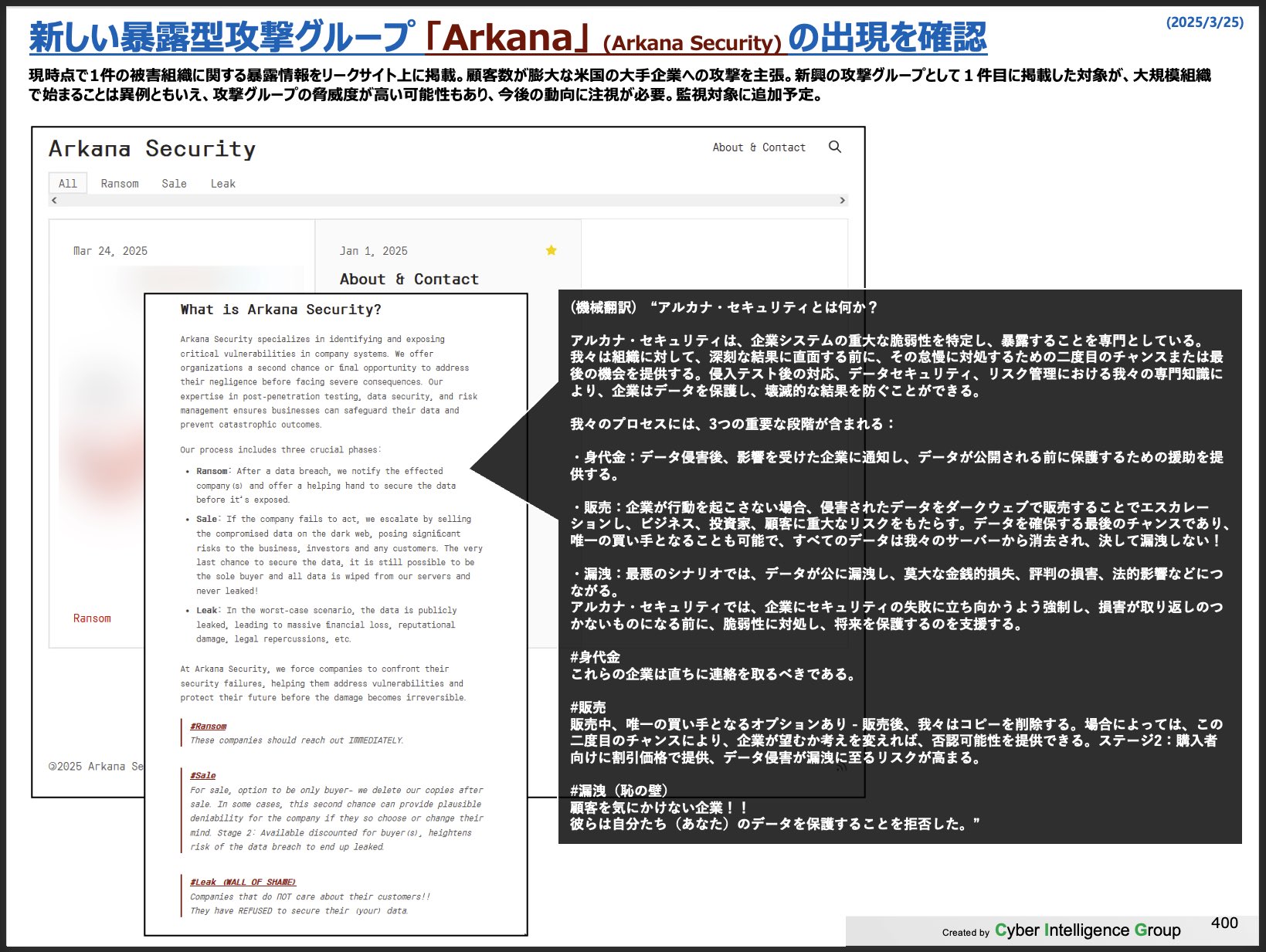The image size is (1266, 952).
Task: Click the bold 'Ransom:' bullet text
Action: point(213,471)
